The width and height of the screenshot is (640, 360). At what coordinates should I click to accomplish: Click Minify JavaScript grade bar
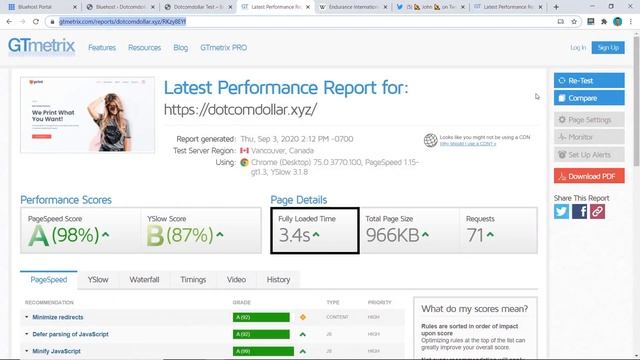263,351
